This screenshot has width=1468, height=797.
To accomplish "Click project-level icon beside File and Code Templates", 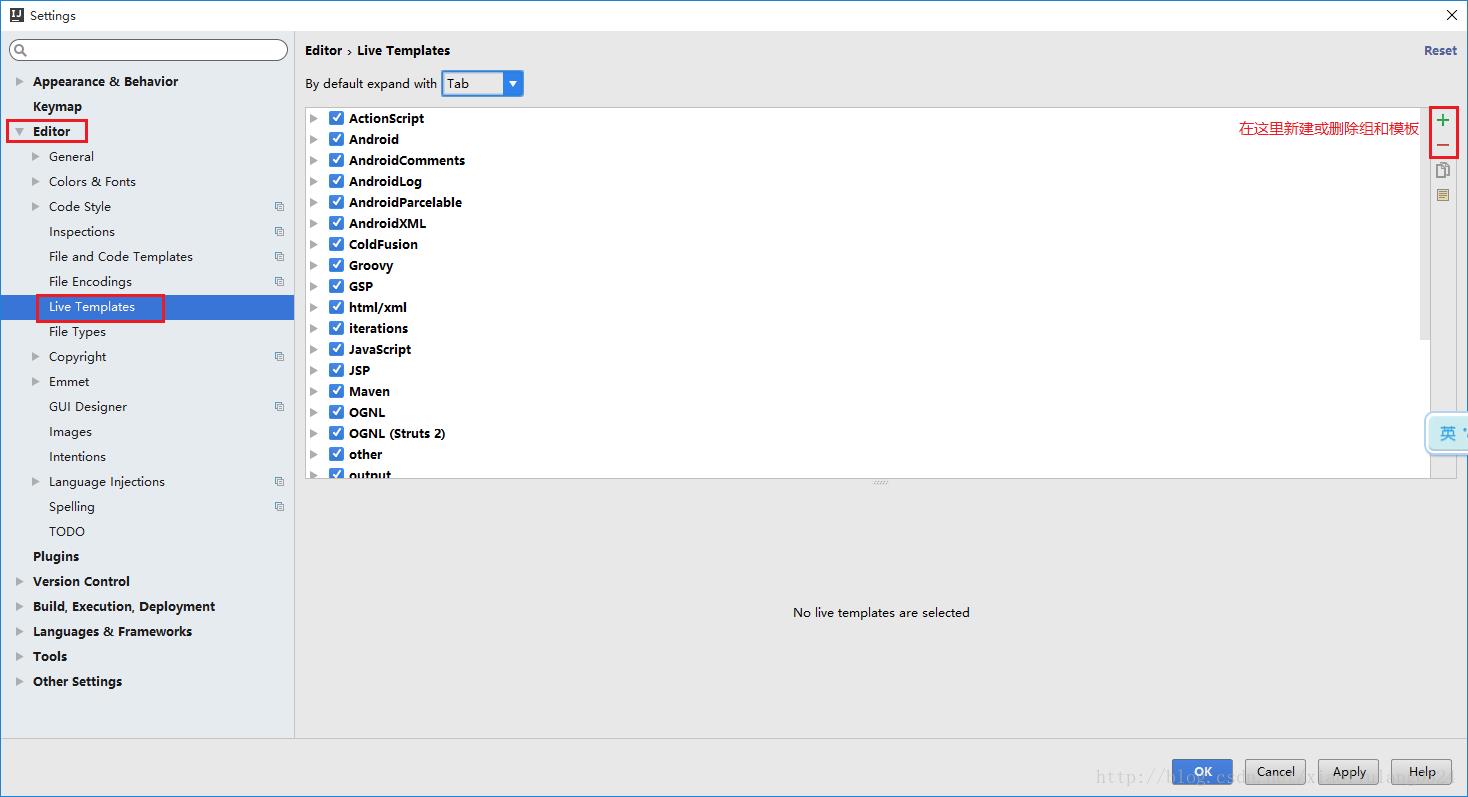I will (279, 257).
